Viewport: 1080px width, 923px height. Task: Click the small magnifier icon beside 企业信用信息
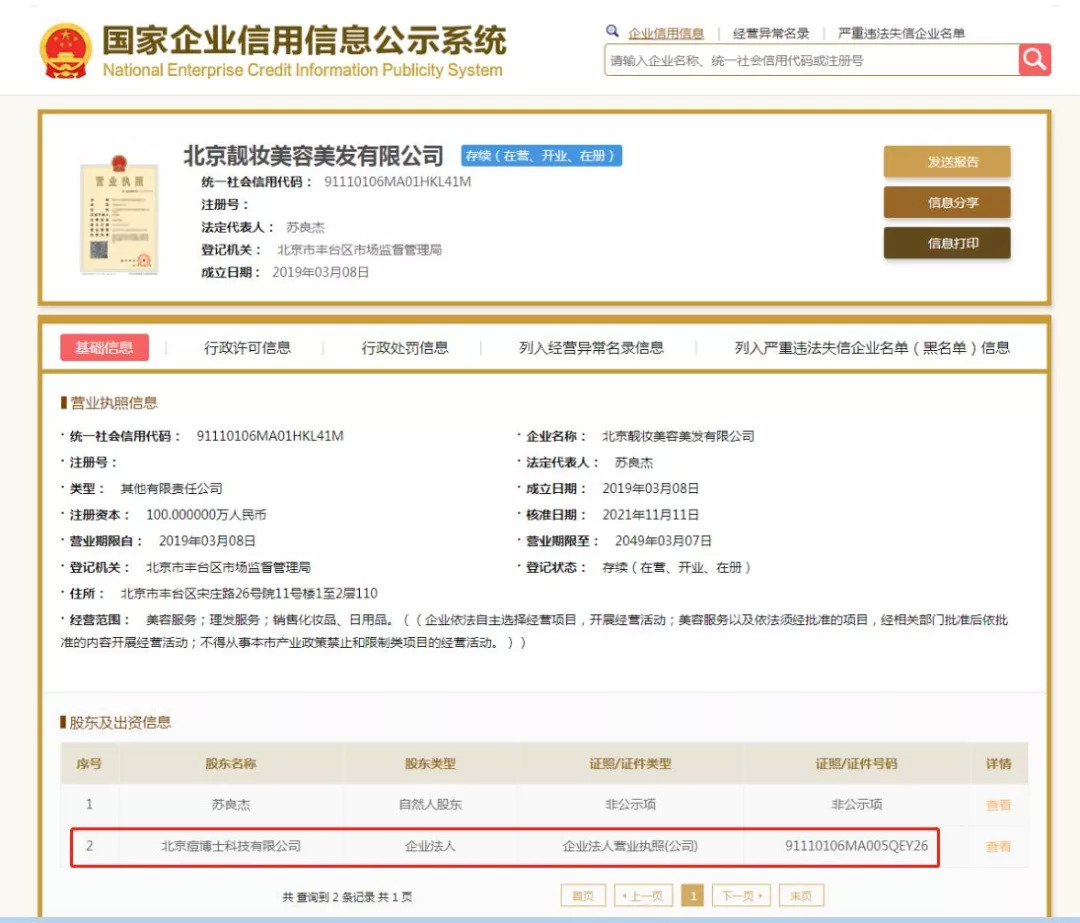tap(612, 32)
